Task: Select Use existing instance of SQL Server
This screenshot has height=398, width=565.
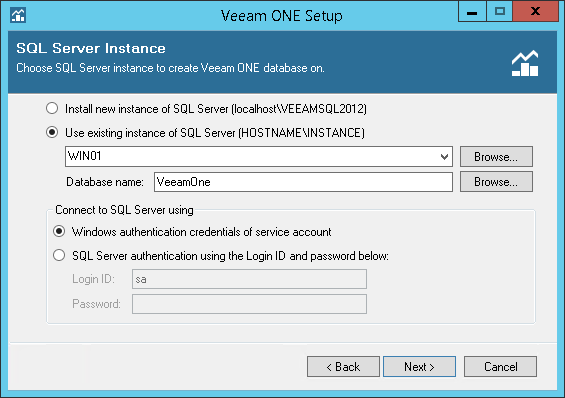Action: tap(52, 132)
